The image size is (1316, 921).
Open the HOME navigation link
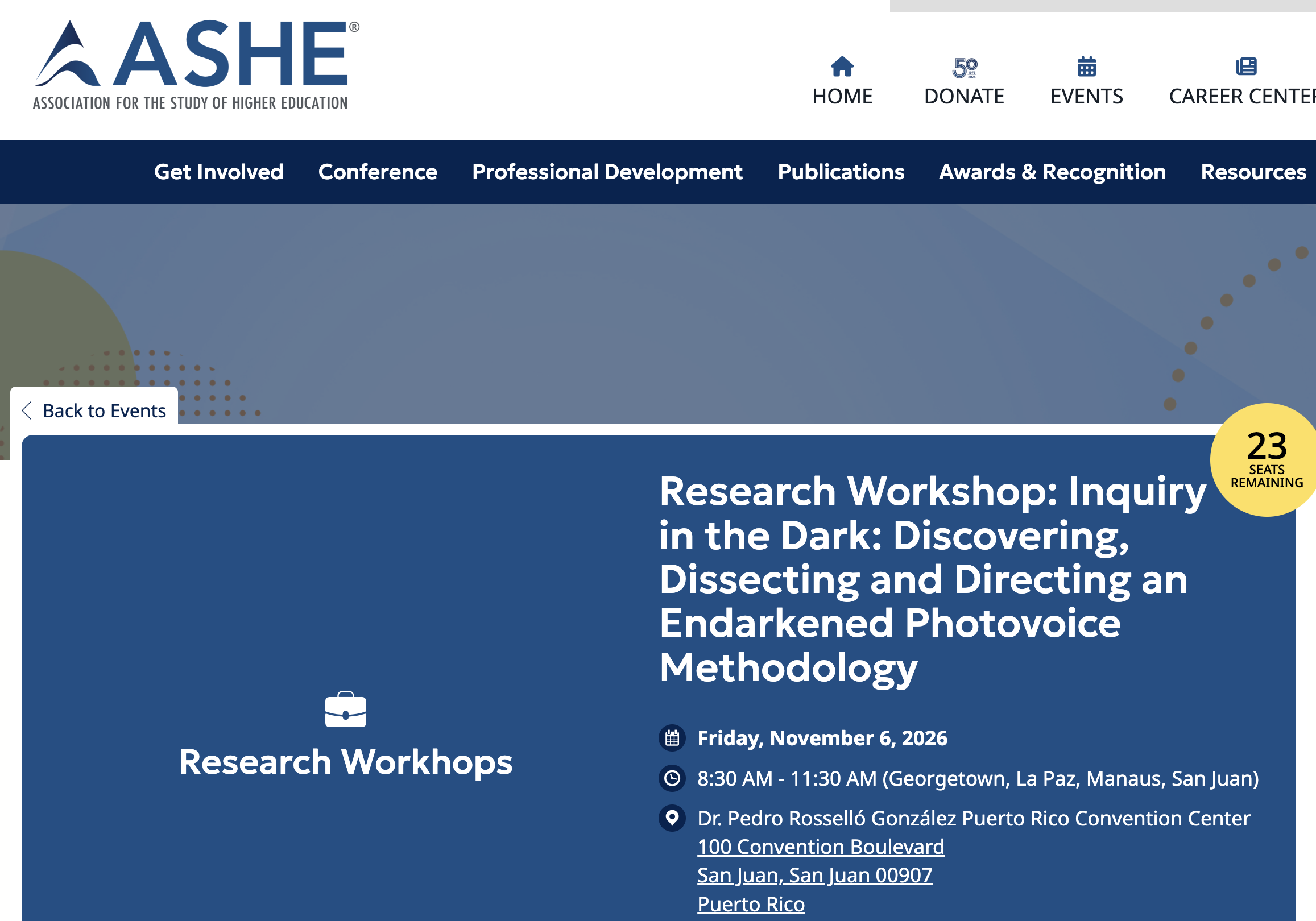[842, 96]
